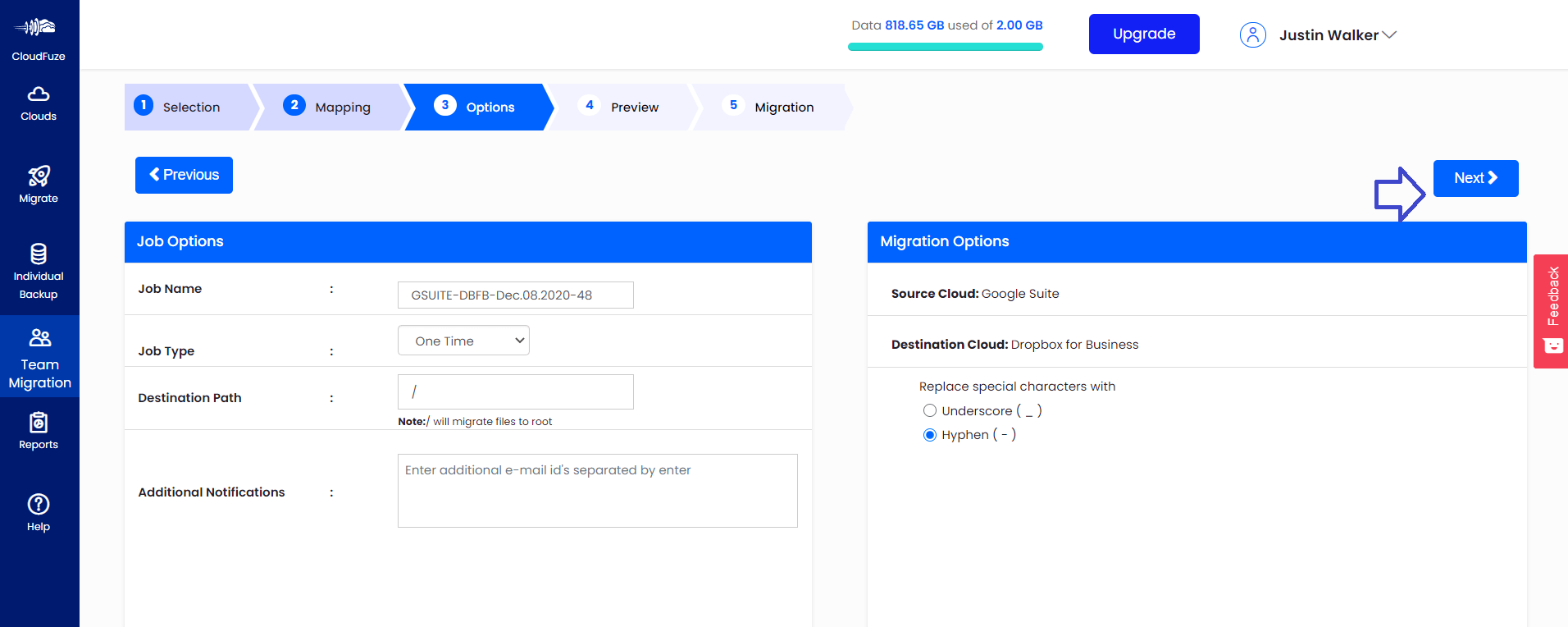Screen dimensions: 1568x627
Task: Open the Job Type One Time dropdown
Action: pos(463,341)
